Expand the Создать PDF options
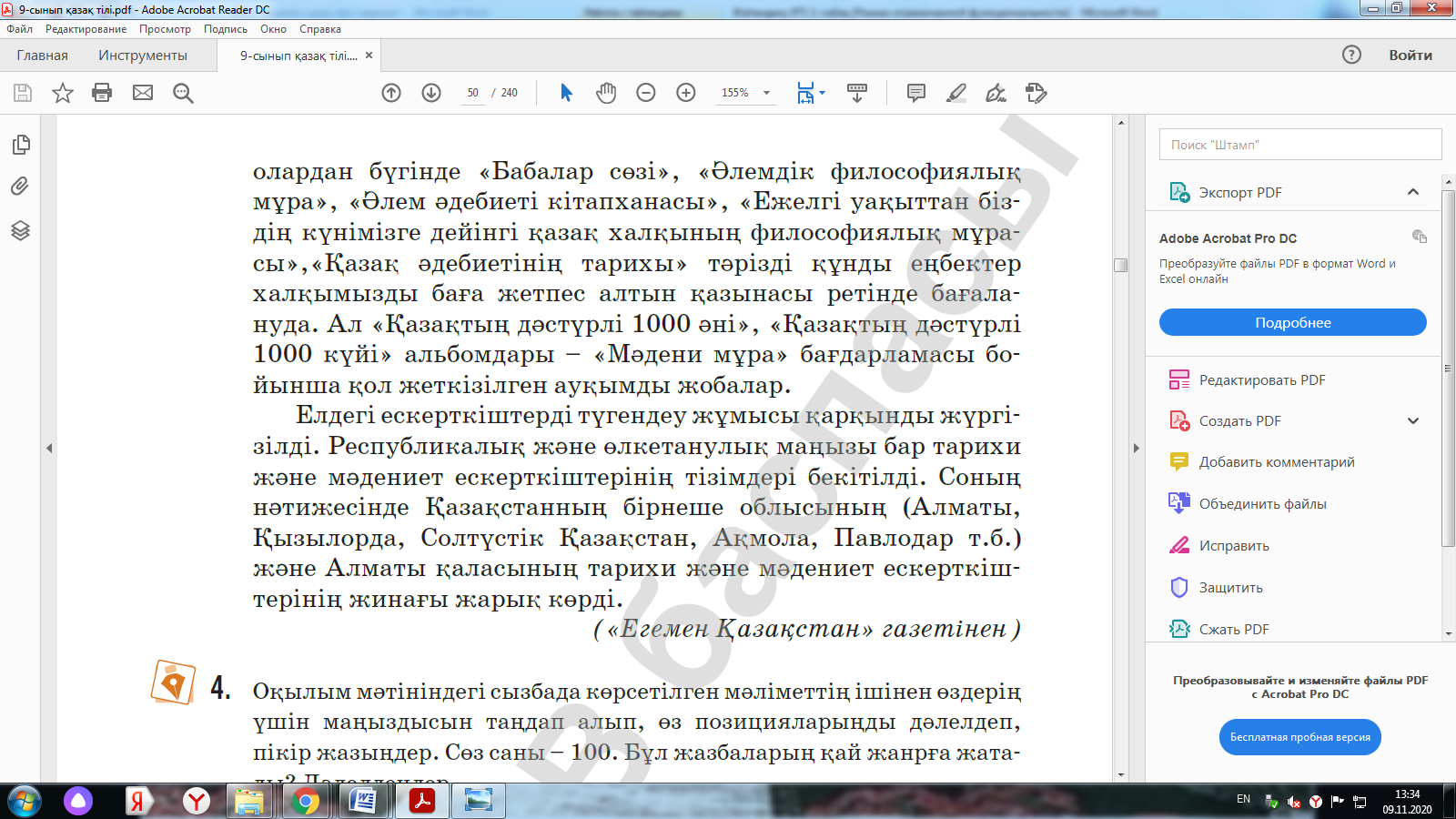The height and width of the screenshot is (819, 1456). pos(1412,421)
